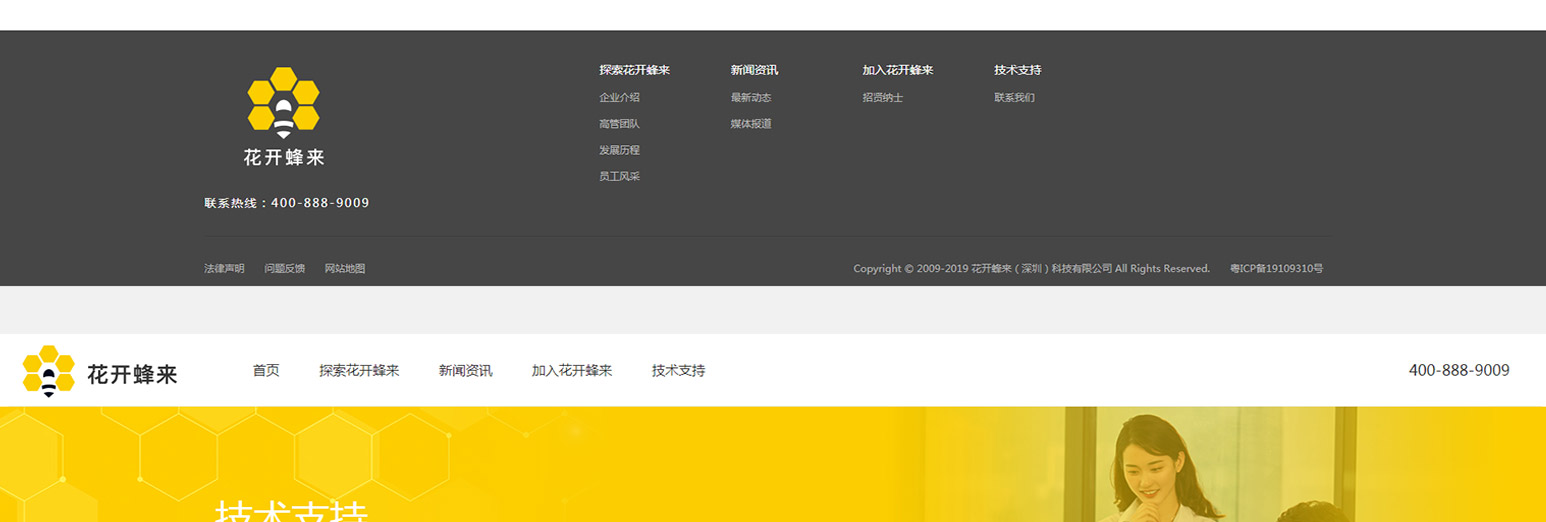The height and width of the screenshot is (522, 1546).
Task: Open 招贤纳士 footer link
Action: [x=883, y=98]
